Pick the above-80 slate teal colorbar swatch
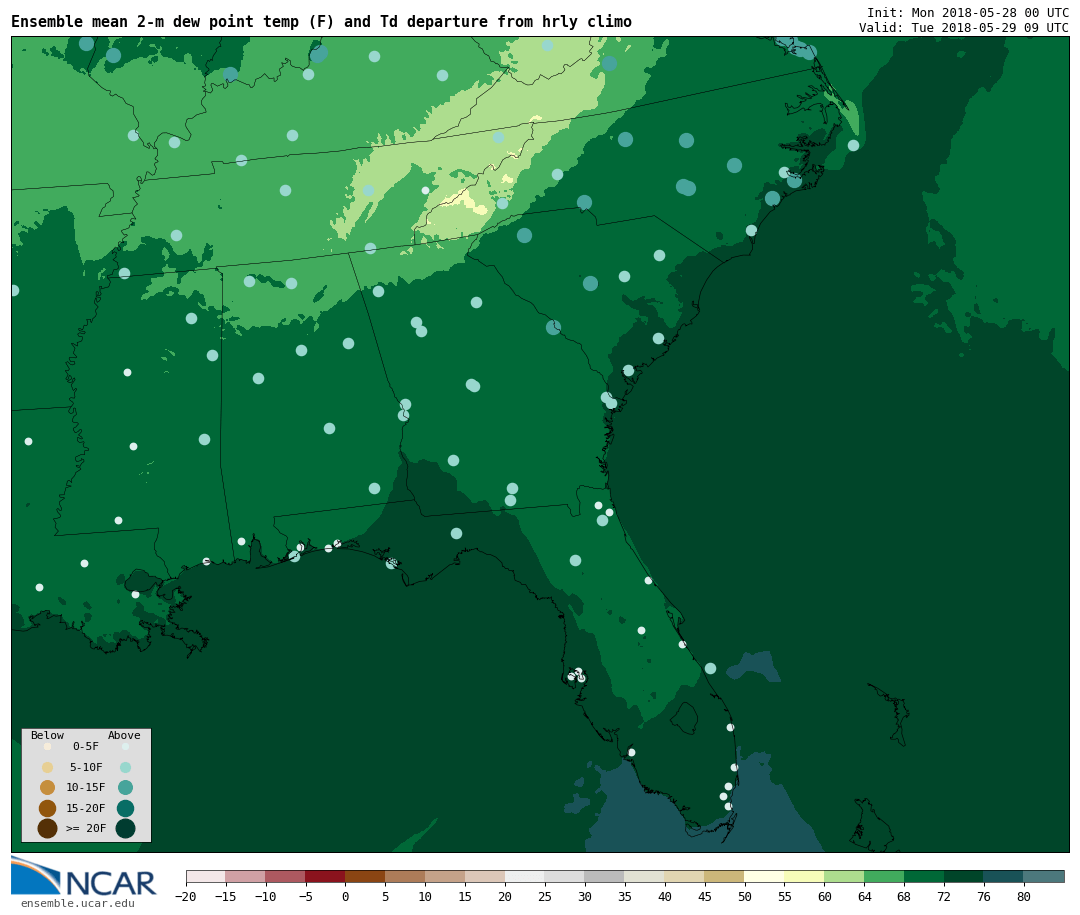Viewport: 1080px width, 915px height. click(x=1044, y=876)
